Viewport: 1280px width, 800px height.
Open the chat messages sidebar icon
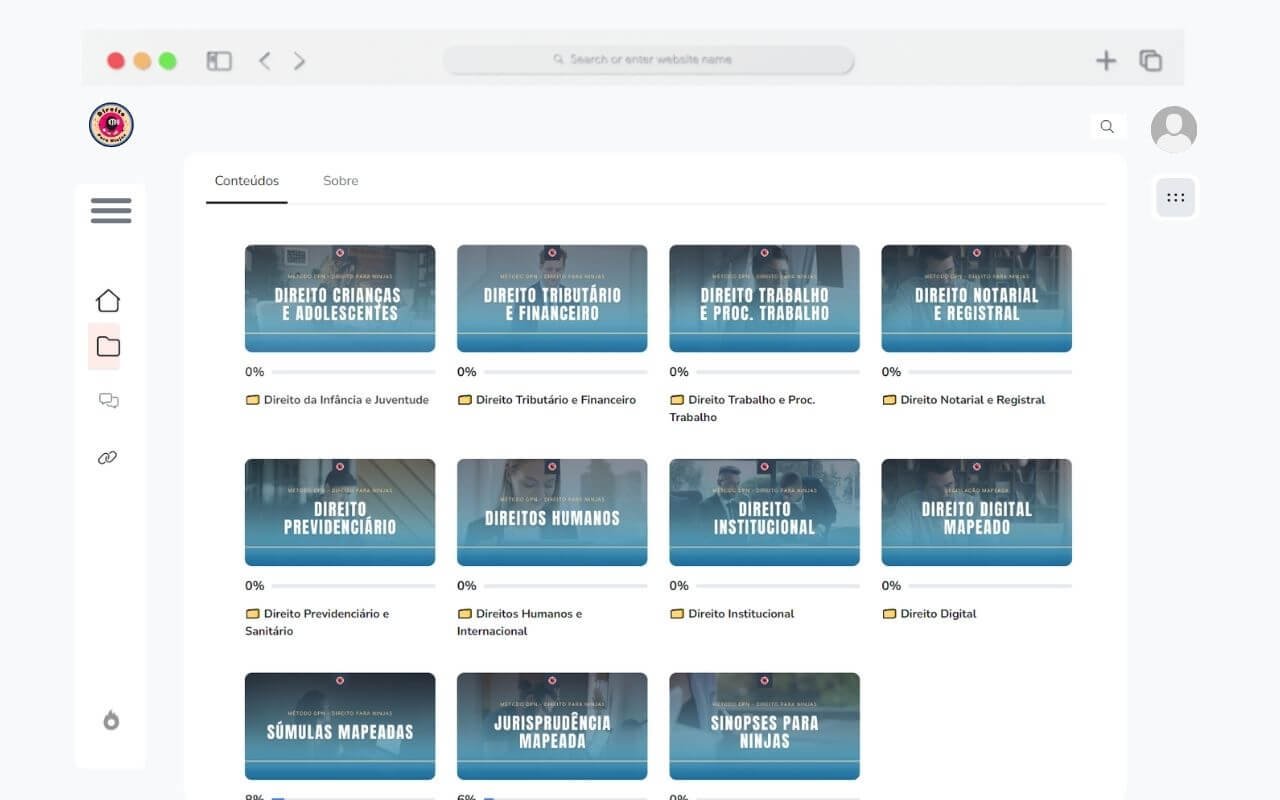pos(109,401)
